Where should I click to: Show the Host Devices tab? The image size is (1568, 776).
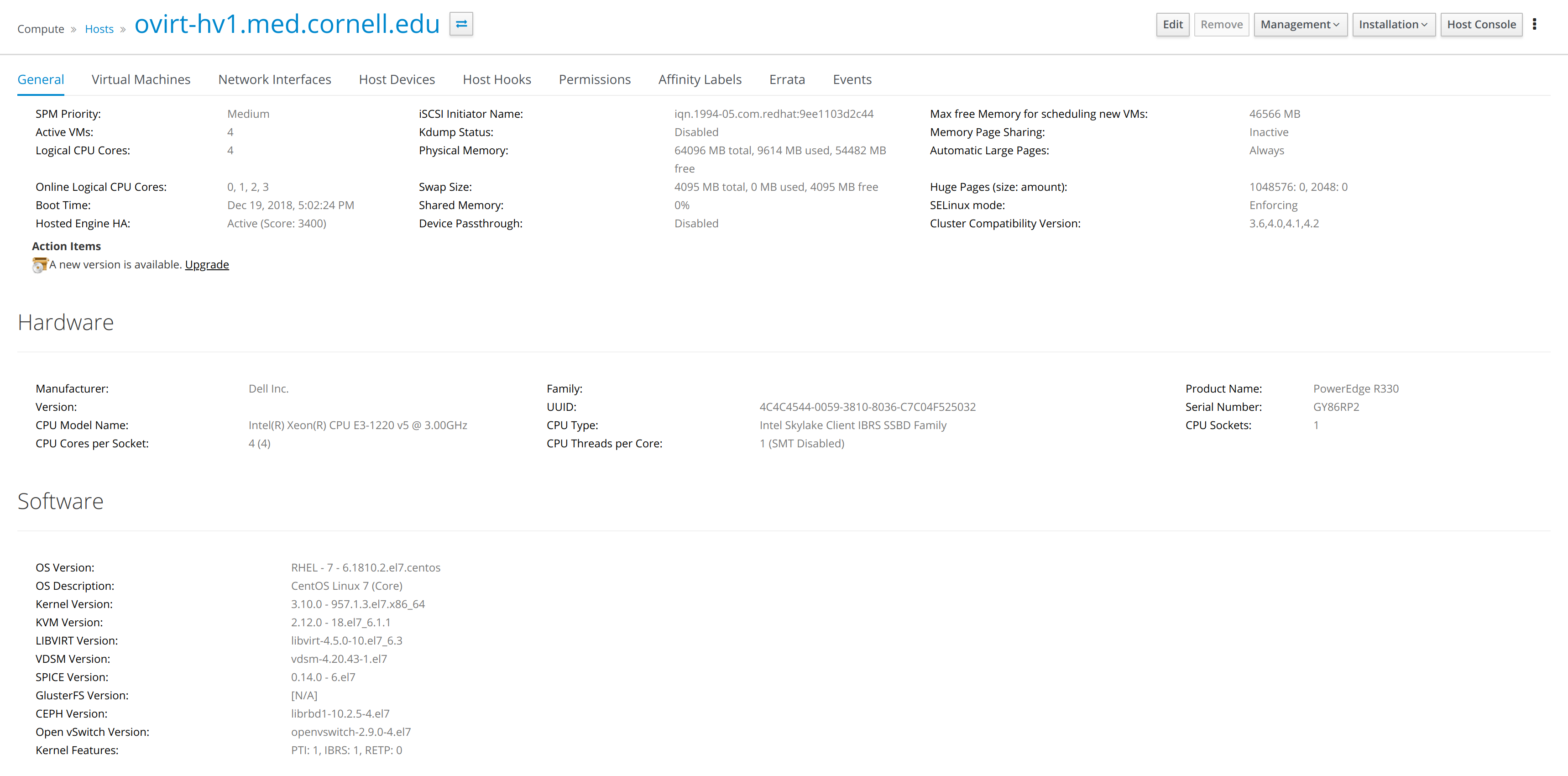coord(397,80)
